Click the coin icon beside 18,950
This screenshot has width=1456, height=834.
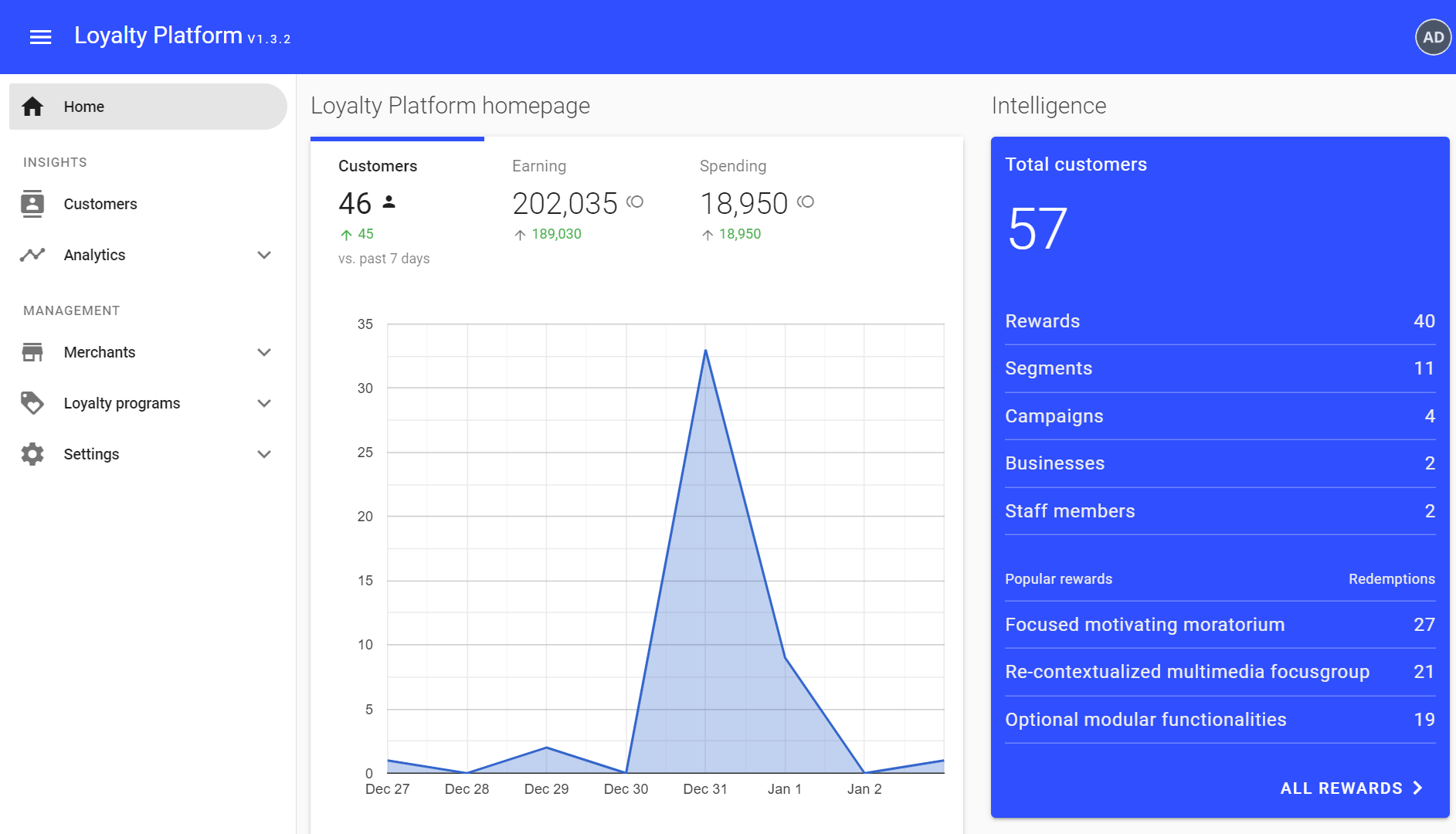click(806, 202)
